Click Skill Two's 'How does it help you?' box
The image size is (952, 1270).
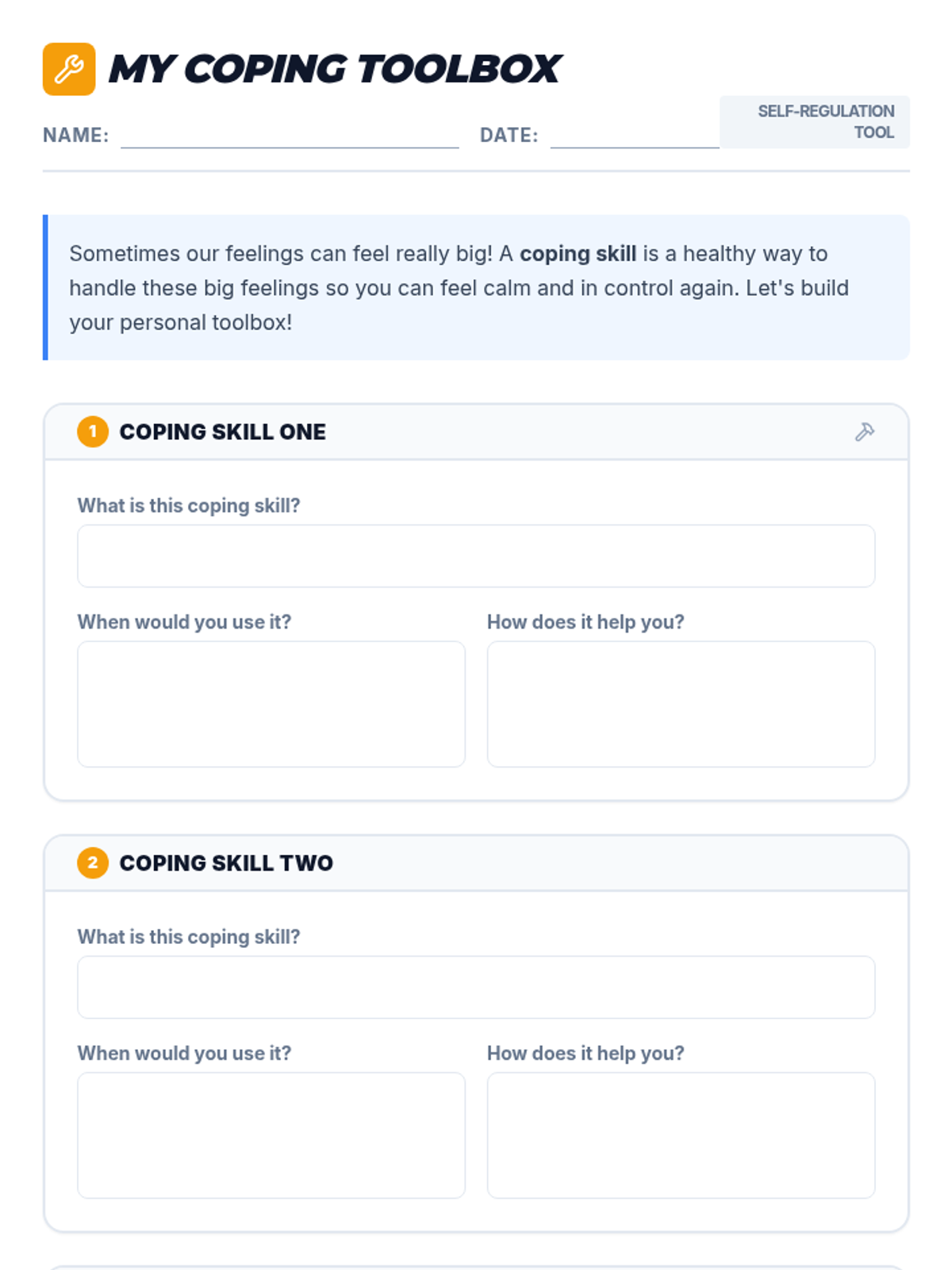click(681, 1135)
